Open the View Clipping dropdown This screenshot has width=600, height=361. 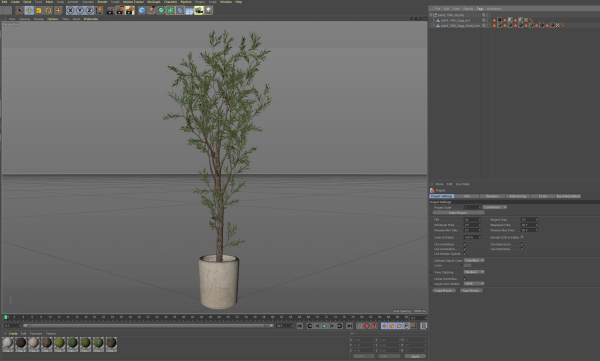point(474,272)
